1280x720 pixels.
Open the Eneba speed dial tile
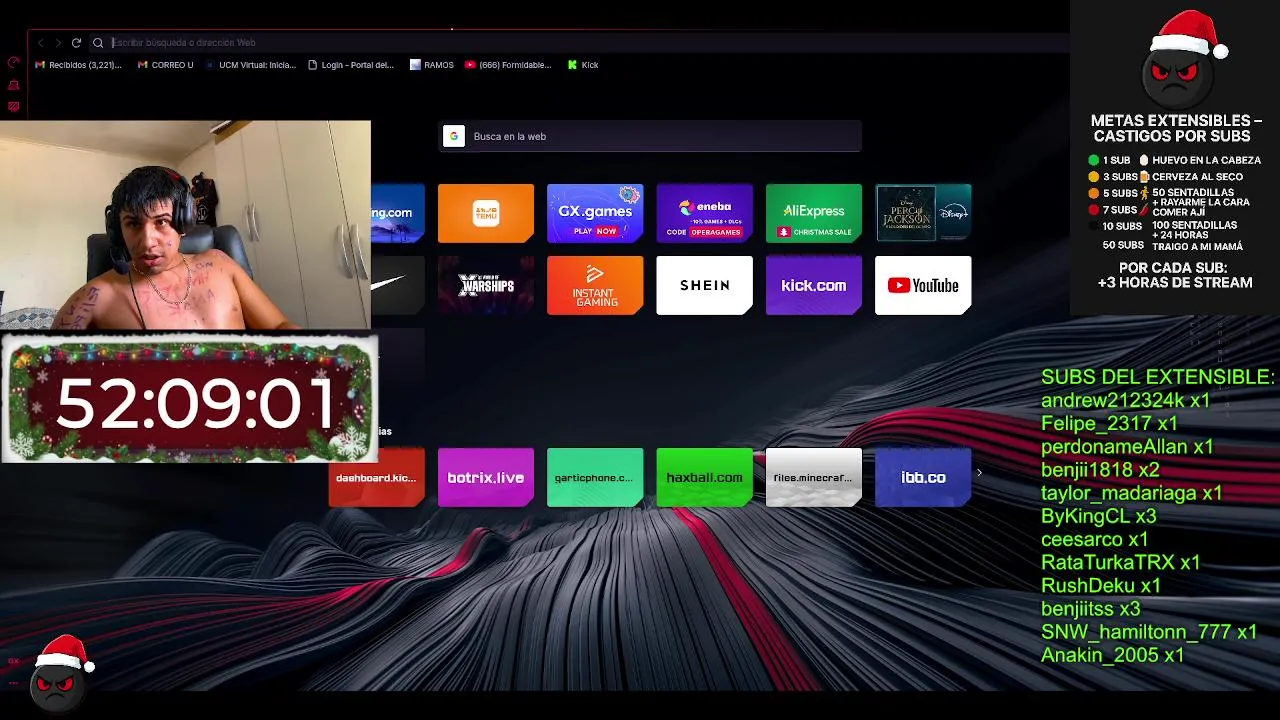point(704,213)
